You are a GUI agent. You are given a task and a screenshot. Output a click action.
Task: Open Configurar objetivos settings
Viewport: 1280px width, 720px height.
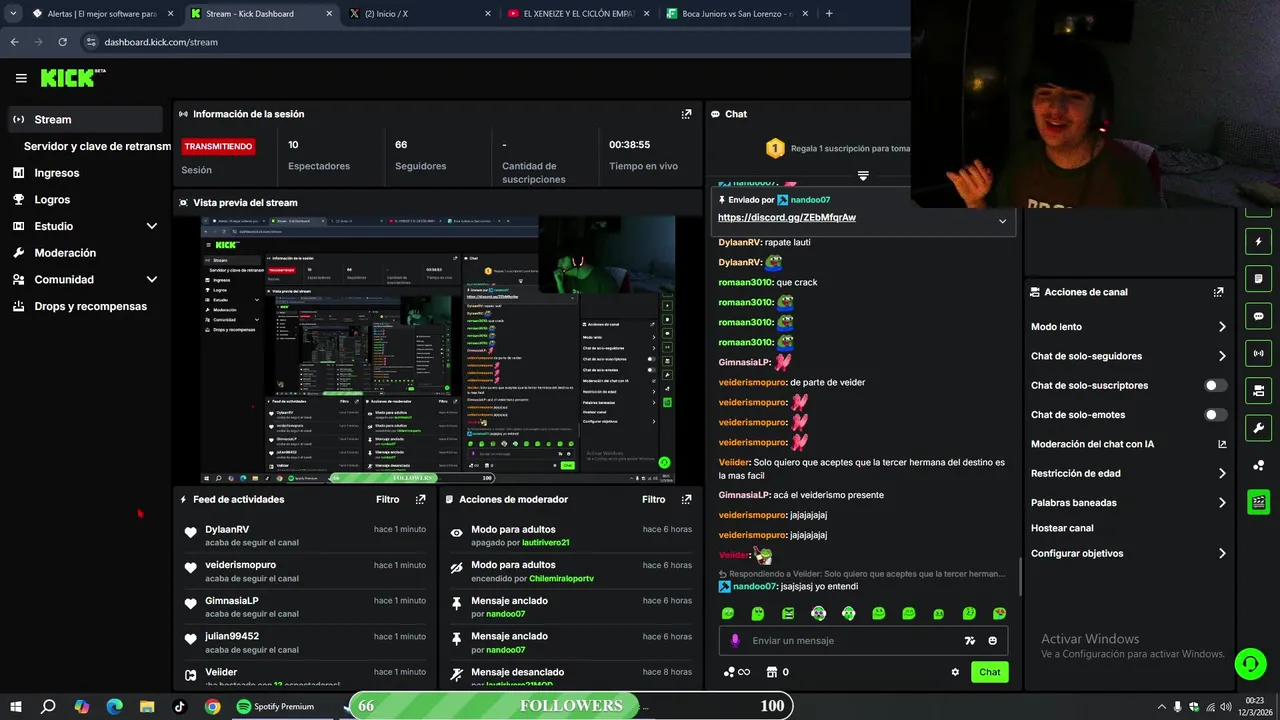click(x=1129, y=554)
